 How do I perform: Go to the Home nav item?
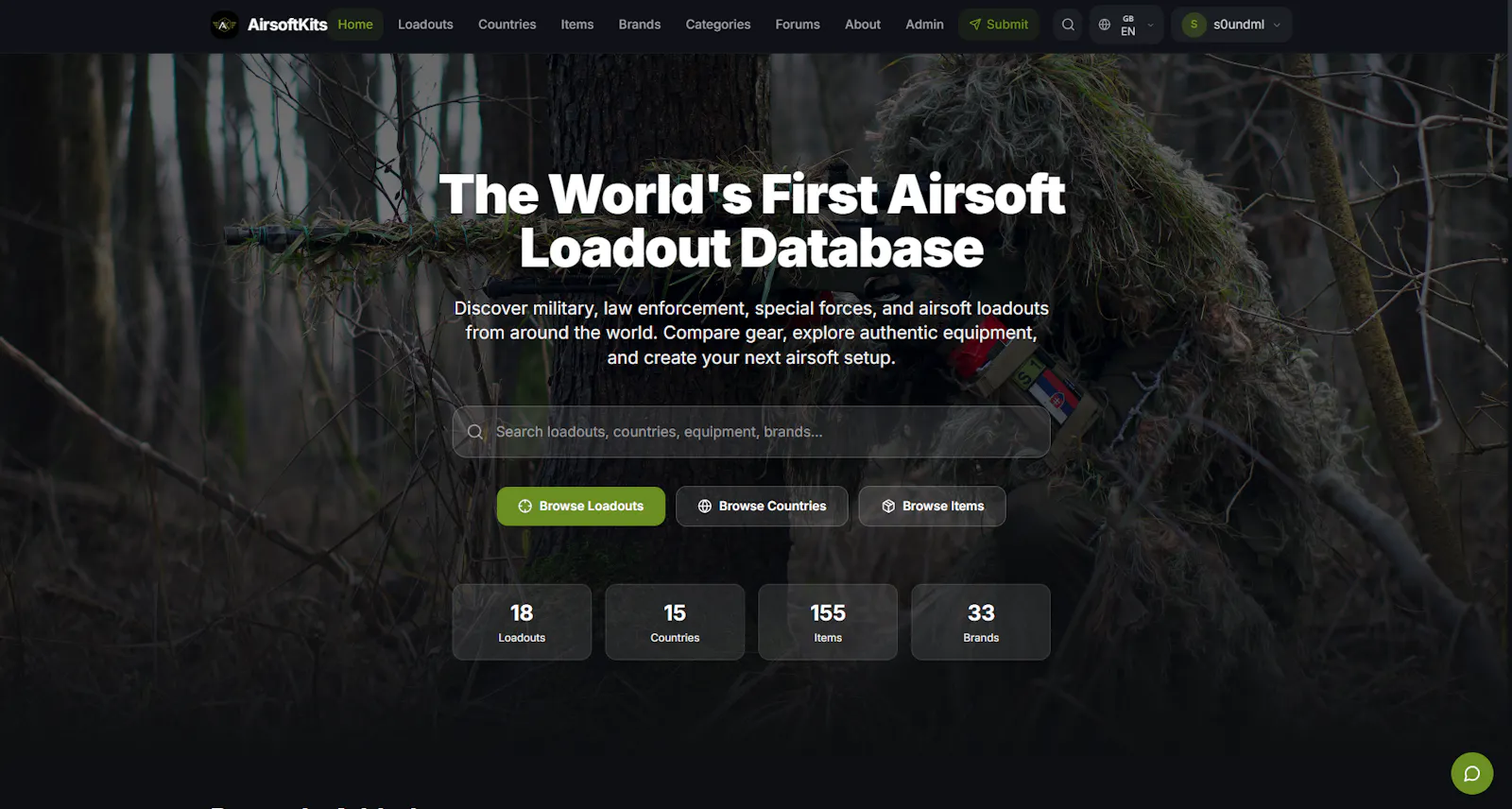355,25
